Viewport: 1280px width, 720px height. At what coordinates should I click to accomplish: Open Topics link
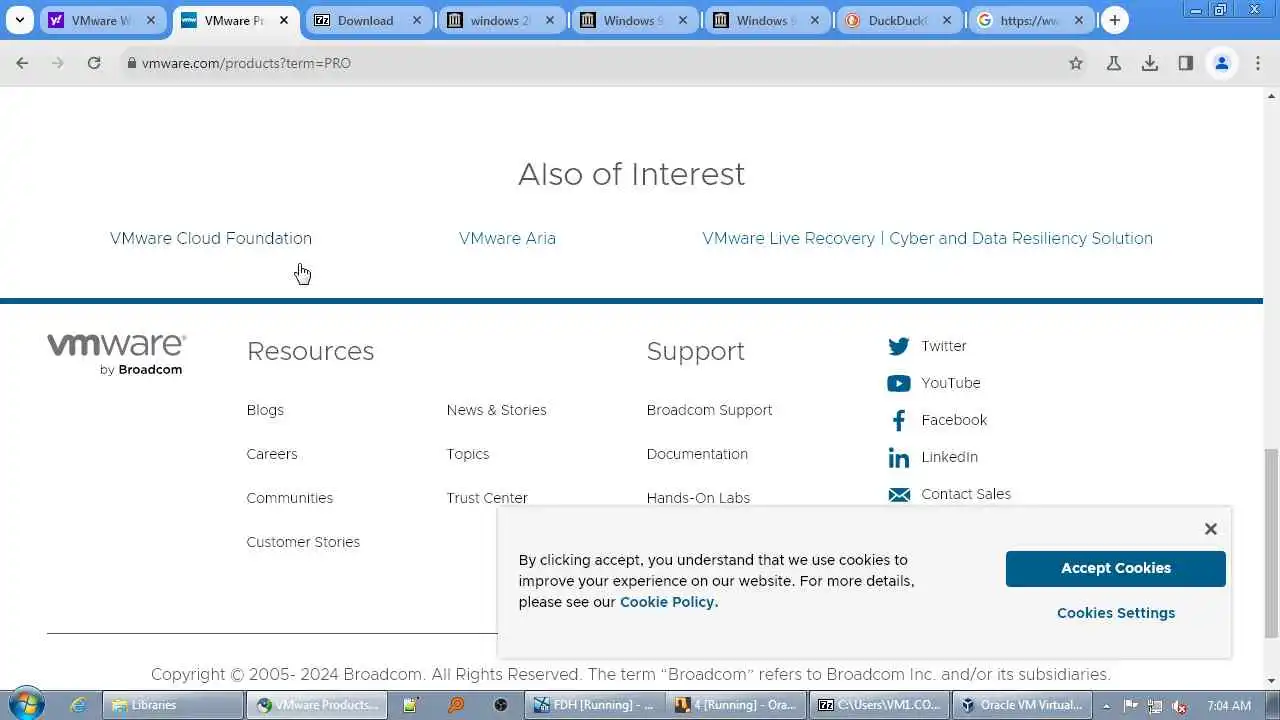point(468,454)
